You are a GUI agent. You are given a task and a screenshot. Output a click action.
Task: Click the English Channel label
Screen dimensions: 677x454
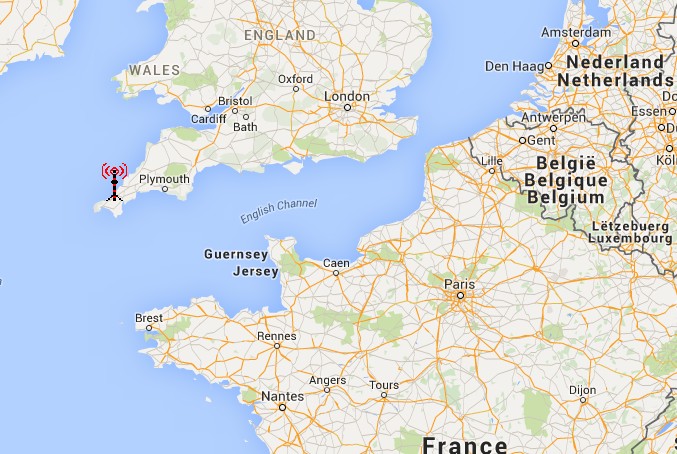click(x=279, y=211)
